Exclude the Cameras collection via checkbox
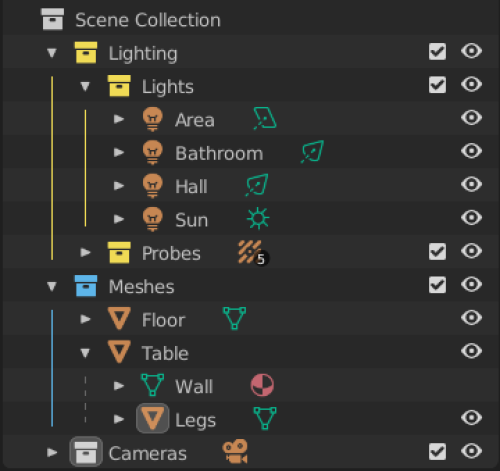 coord(437,451)
